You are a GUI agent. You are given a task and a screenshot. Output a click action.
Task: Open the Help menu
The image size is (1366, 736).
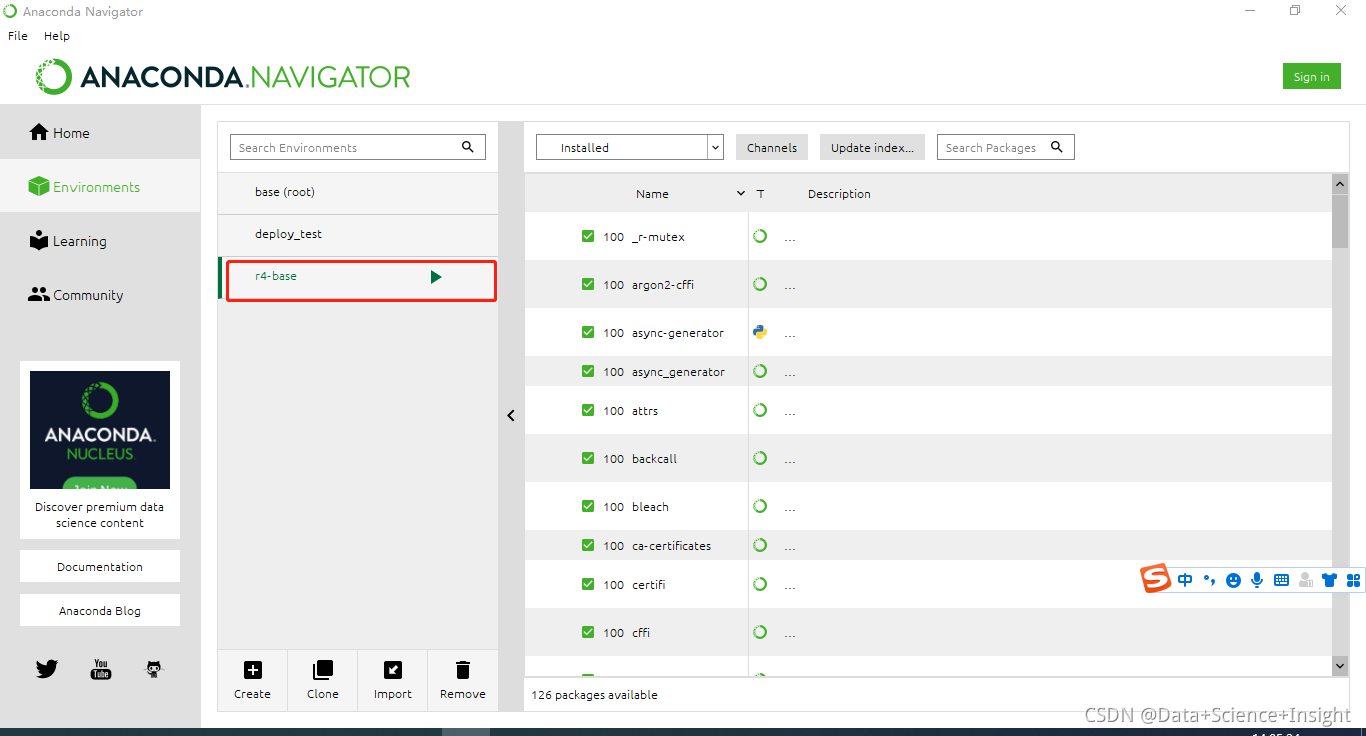tap(57, 35)
